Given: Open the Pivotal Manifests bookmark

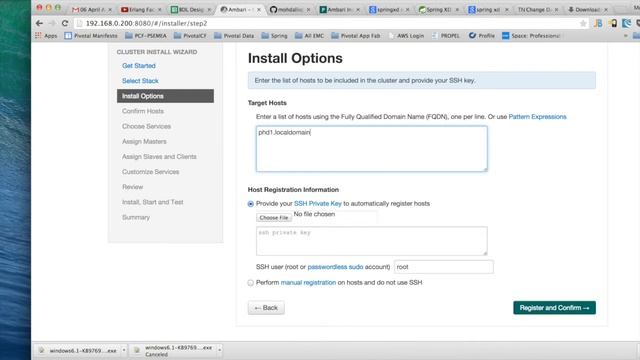Looking at the screenshot, I should tap(91, 36).
